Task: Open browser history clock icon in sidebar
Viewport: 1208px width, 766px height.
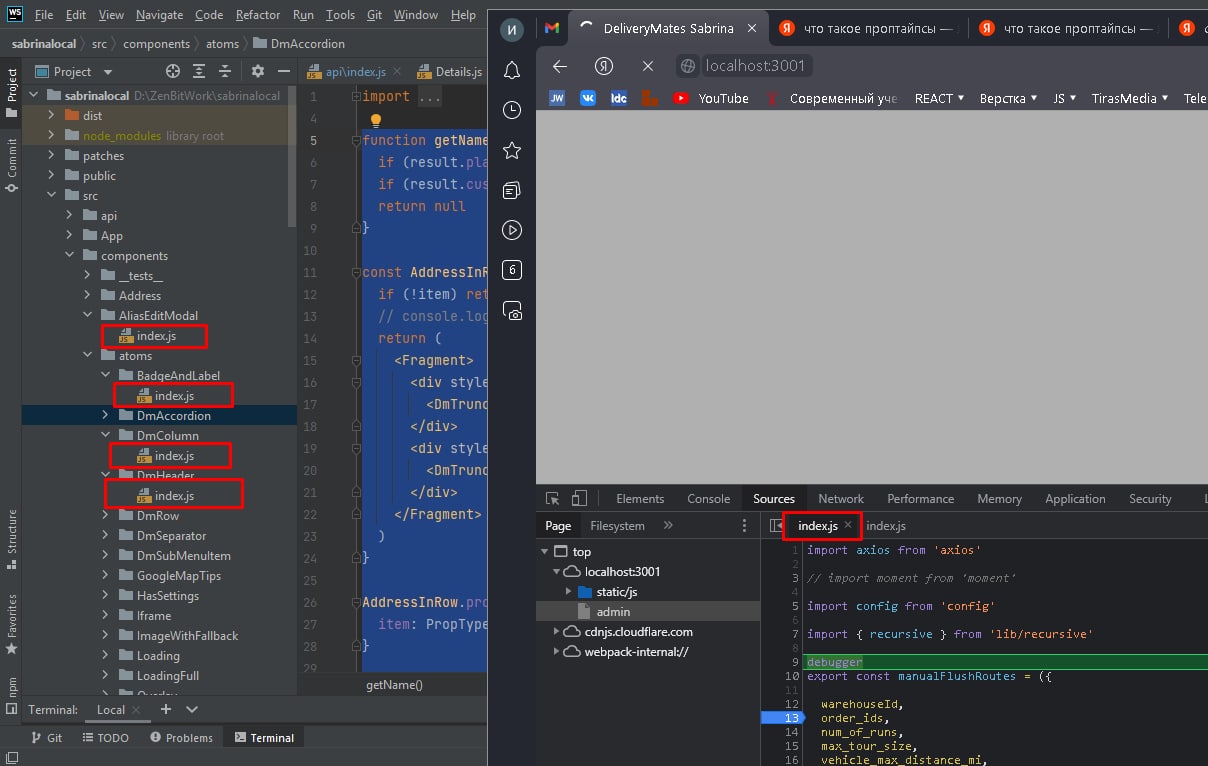Action: (512, 110)
